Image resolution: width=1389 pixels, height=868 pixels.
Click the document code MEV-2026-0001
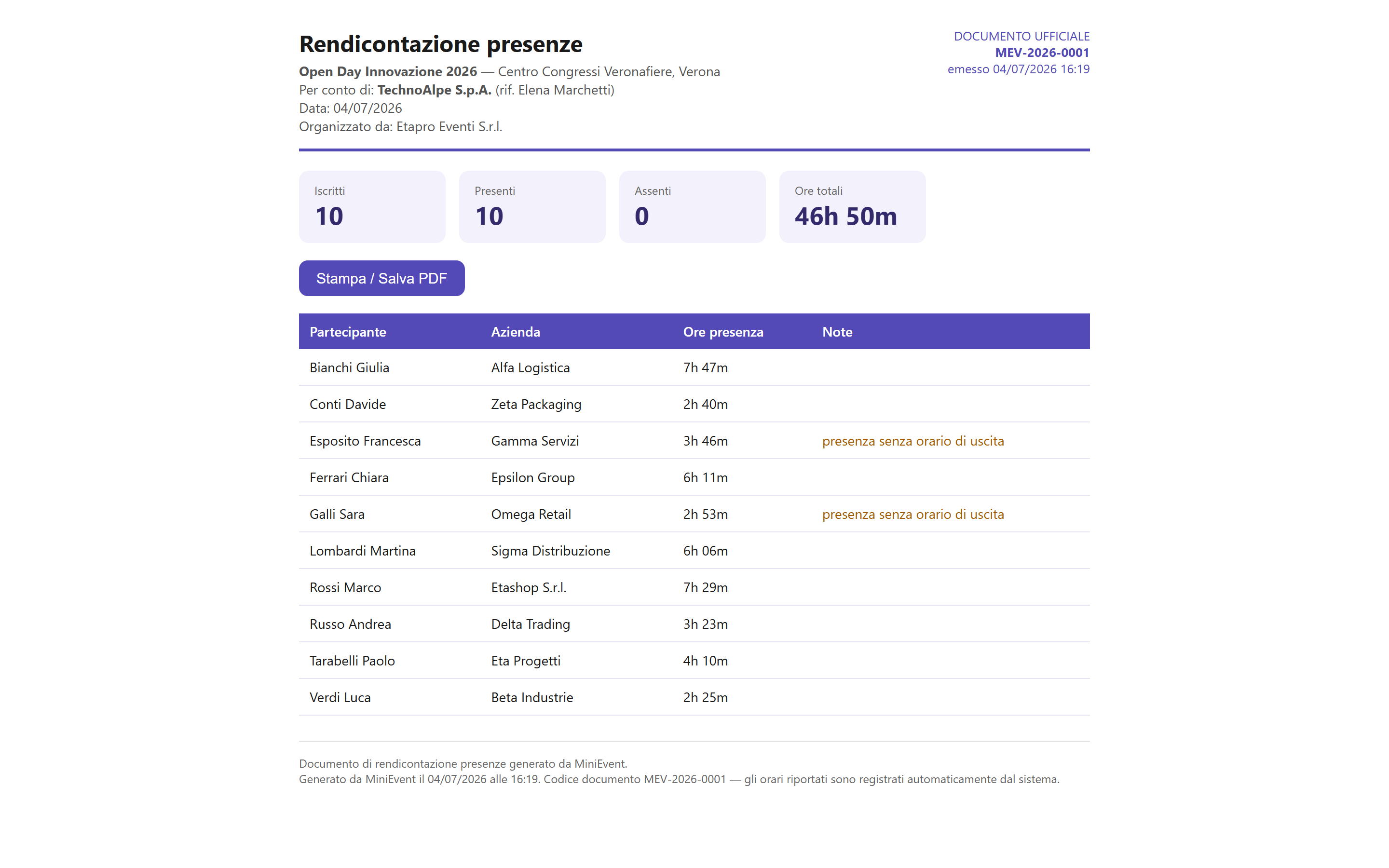pos(1042,52)
